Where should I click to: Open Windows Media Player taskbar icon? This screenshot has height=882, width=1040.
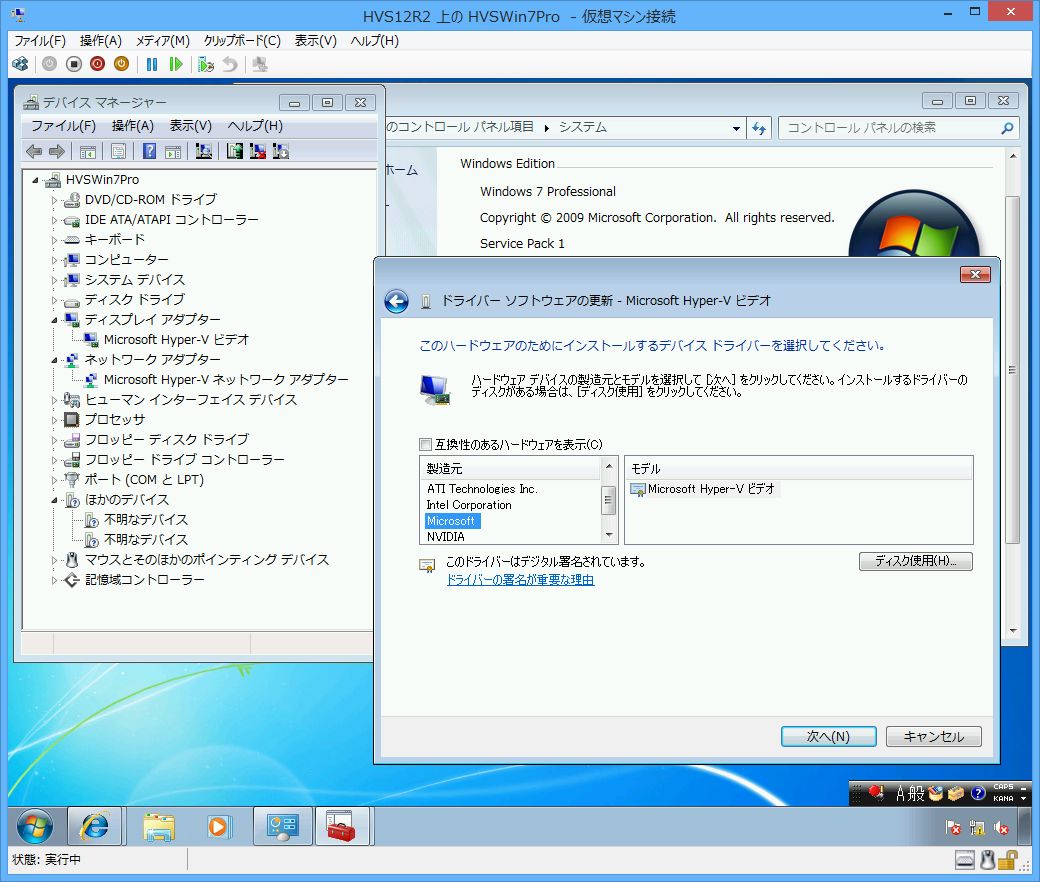218,827
